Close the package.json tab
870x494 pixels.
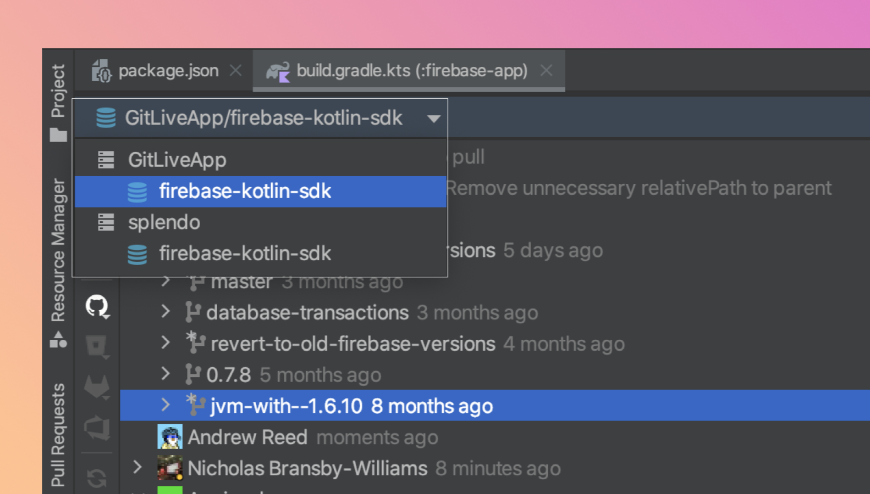pyautogui.click(x=236, y=71)
